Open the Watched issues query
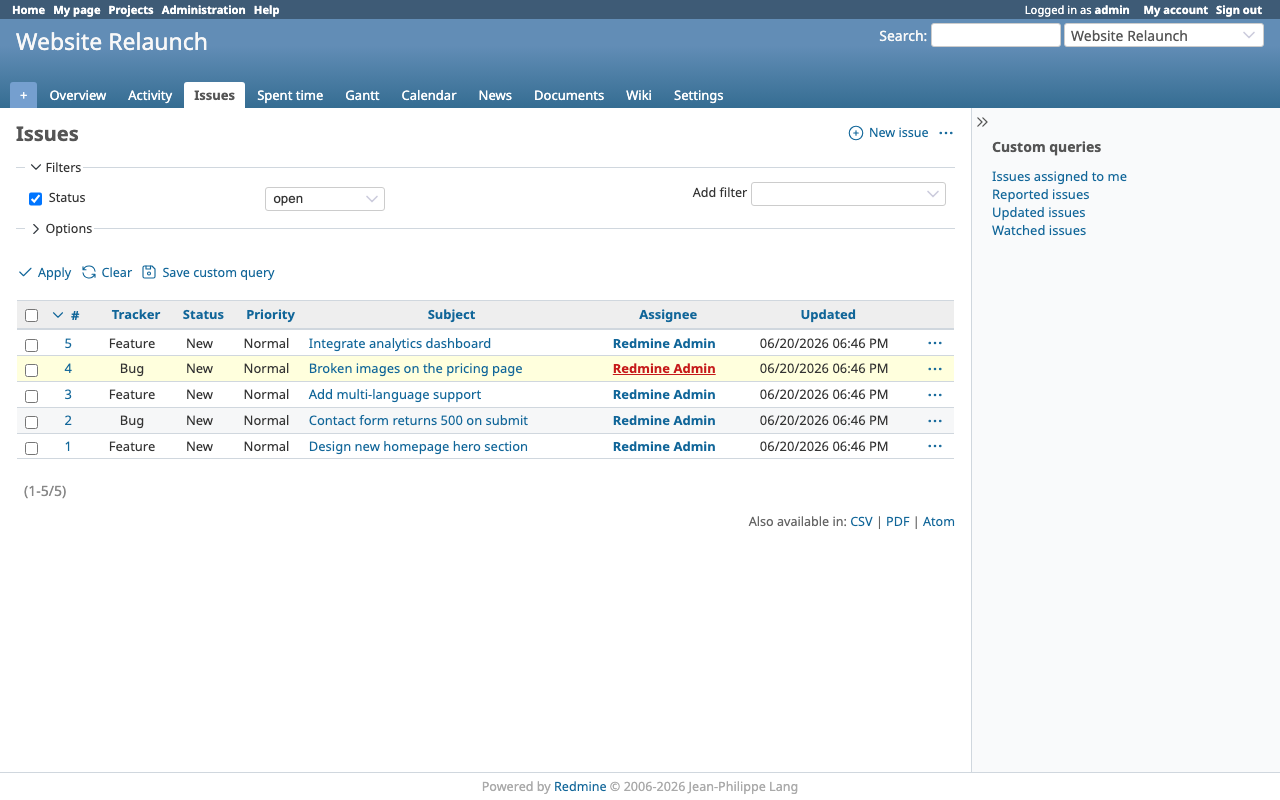Image resolution: width=1280 pixels, height=800 pixels. [1039, 231]
